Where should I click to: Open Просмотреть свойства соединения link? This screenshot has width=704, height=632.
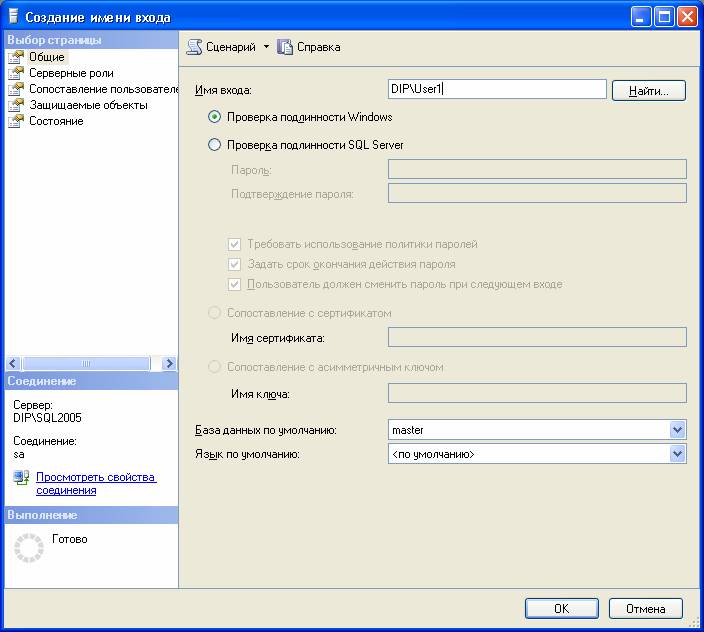[x=95, y=484]
